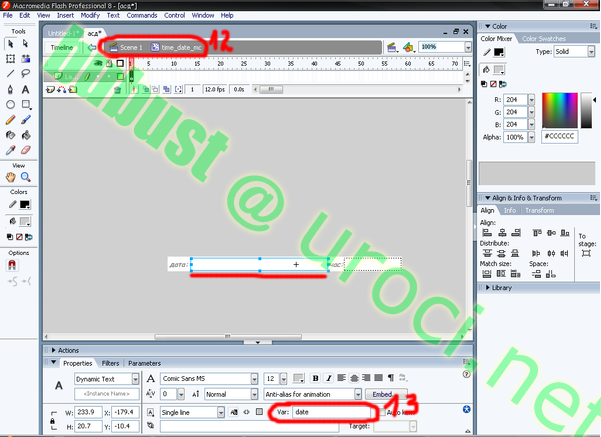Switch to the Parameters tab
This screenshot has width=601, height=437.
pyautogui.click(x=144, y=363)
